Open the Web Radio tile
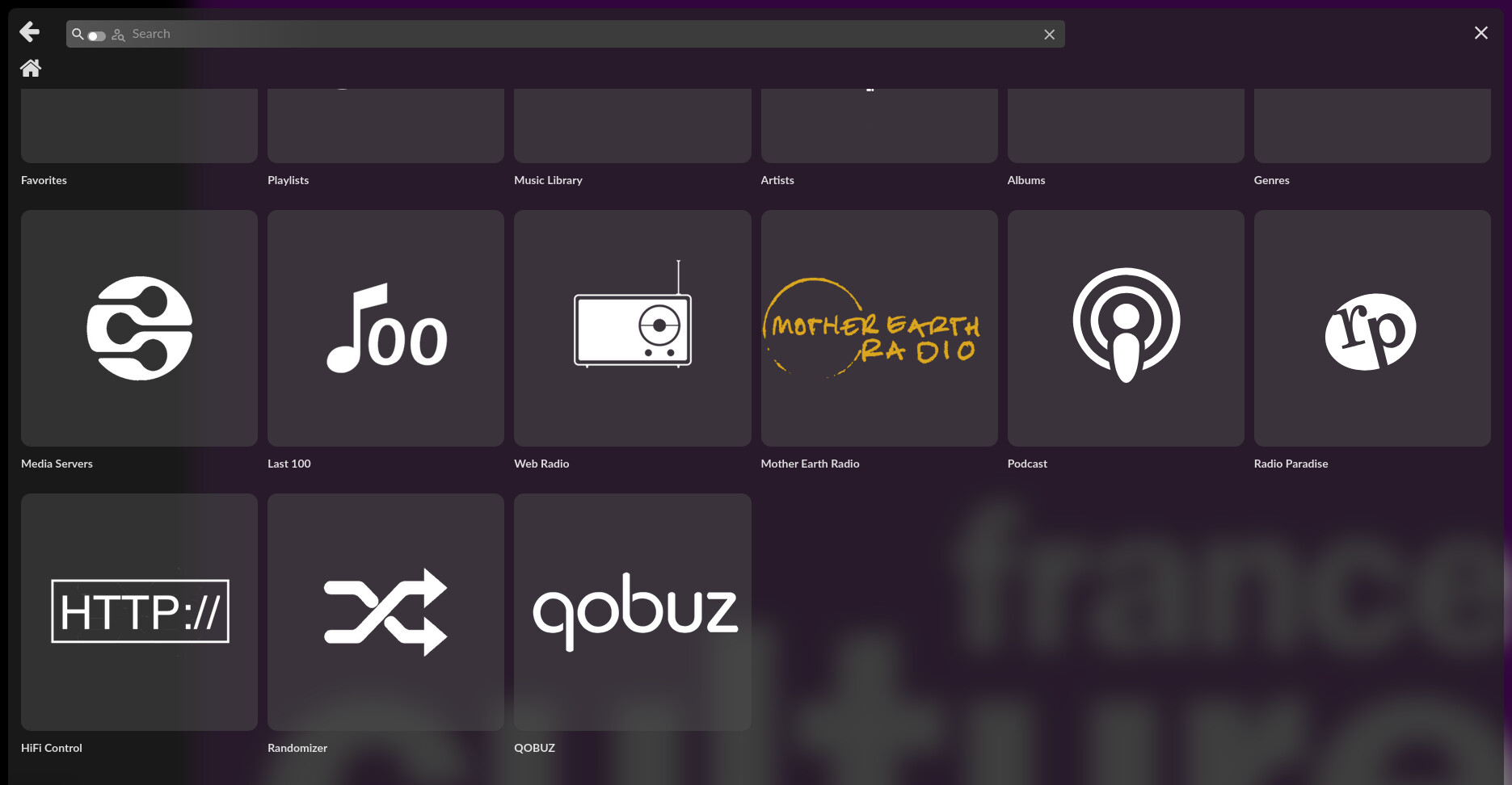1512x785 pixels. pyautogui.click(x=632, y=329)
